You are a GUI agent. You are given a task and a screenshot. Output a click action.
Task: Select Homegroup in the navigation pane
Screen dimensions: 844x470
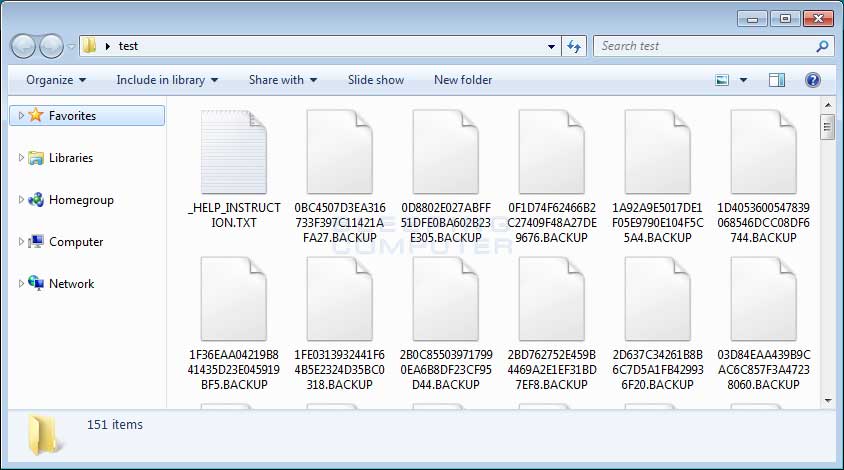pos(81,200)
